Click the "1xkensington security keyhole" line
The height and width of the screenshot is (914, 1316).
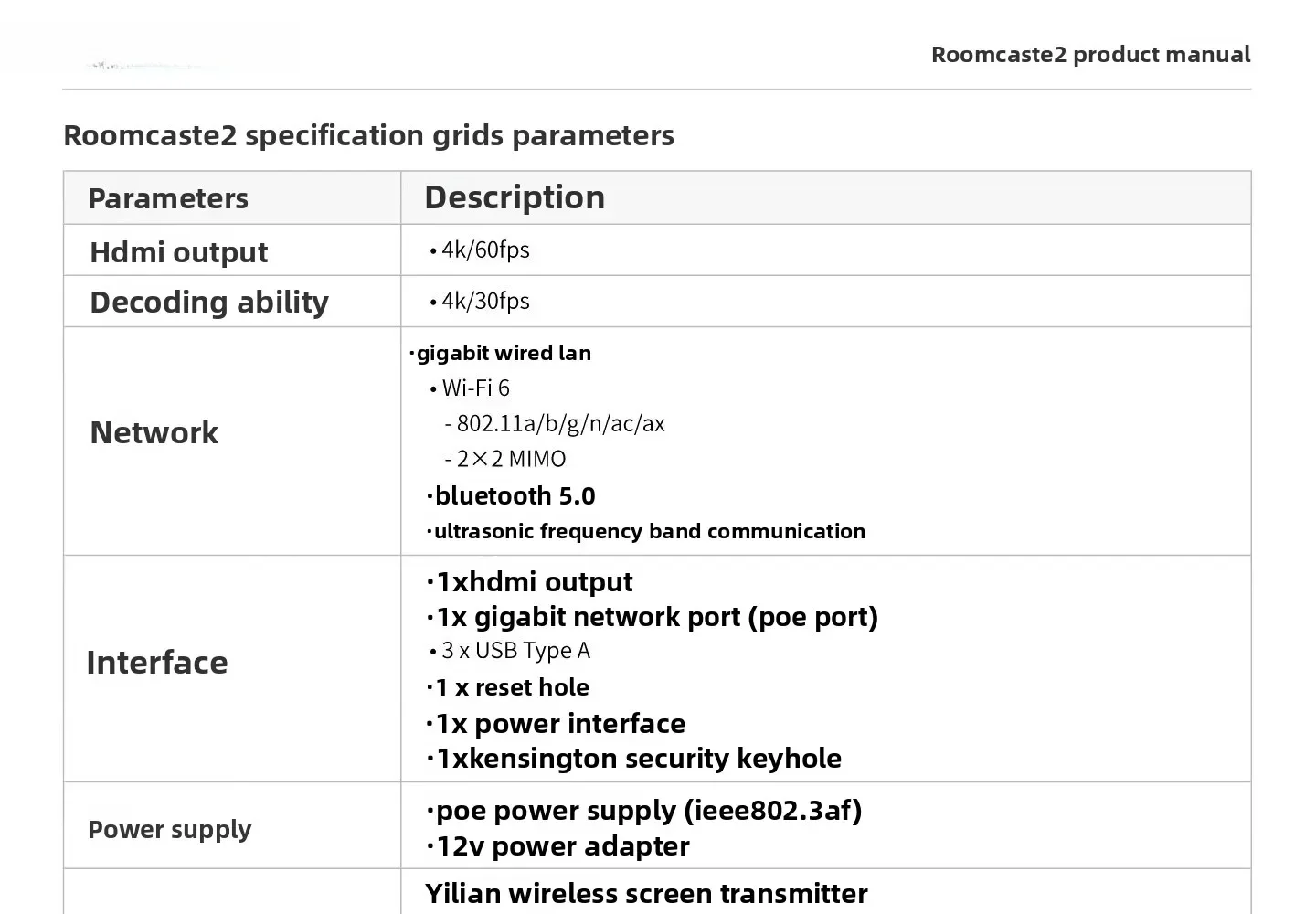coord(638,759)
